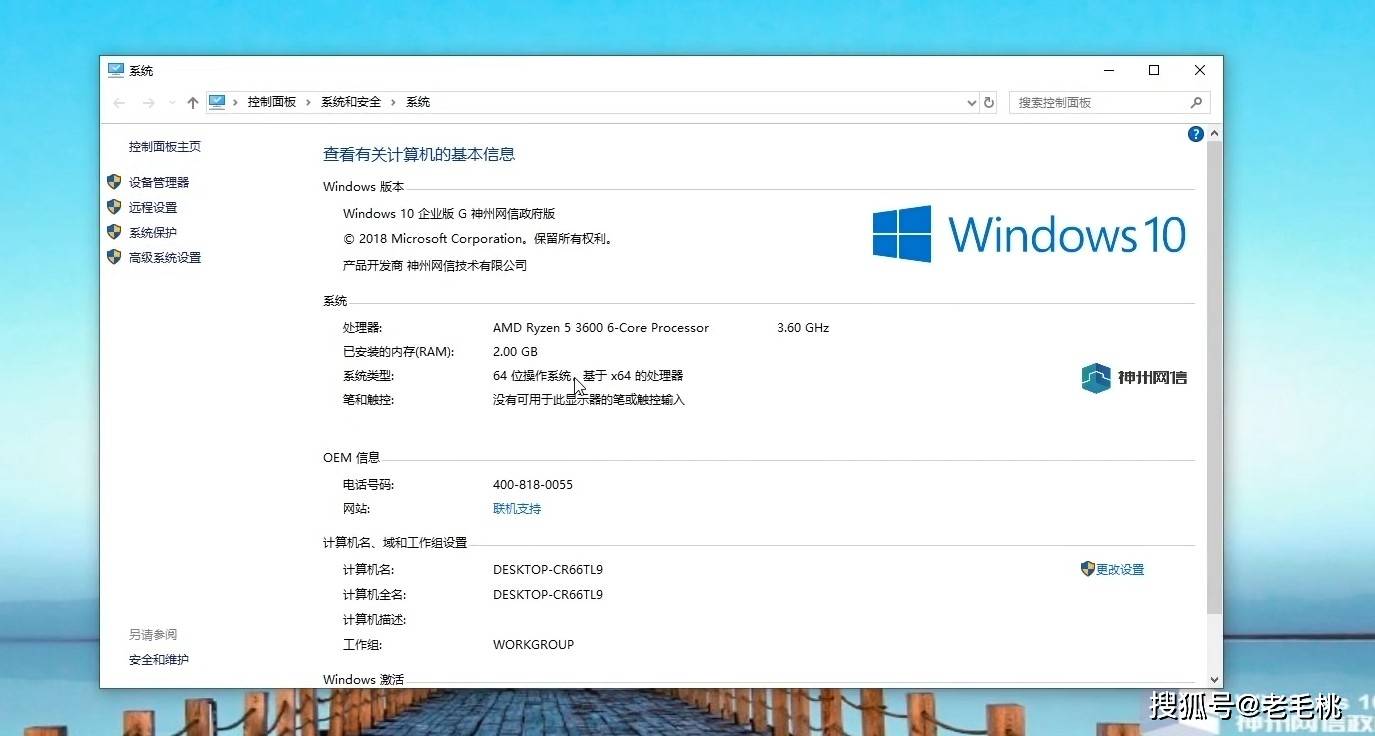
Task: Go back with the left arrow button
Action: (119, 102)
